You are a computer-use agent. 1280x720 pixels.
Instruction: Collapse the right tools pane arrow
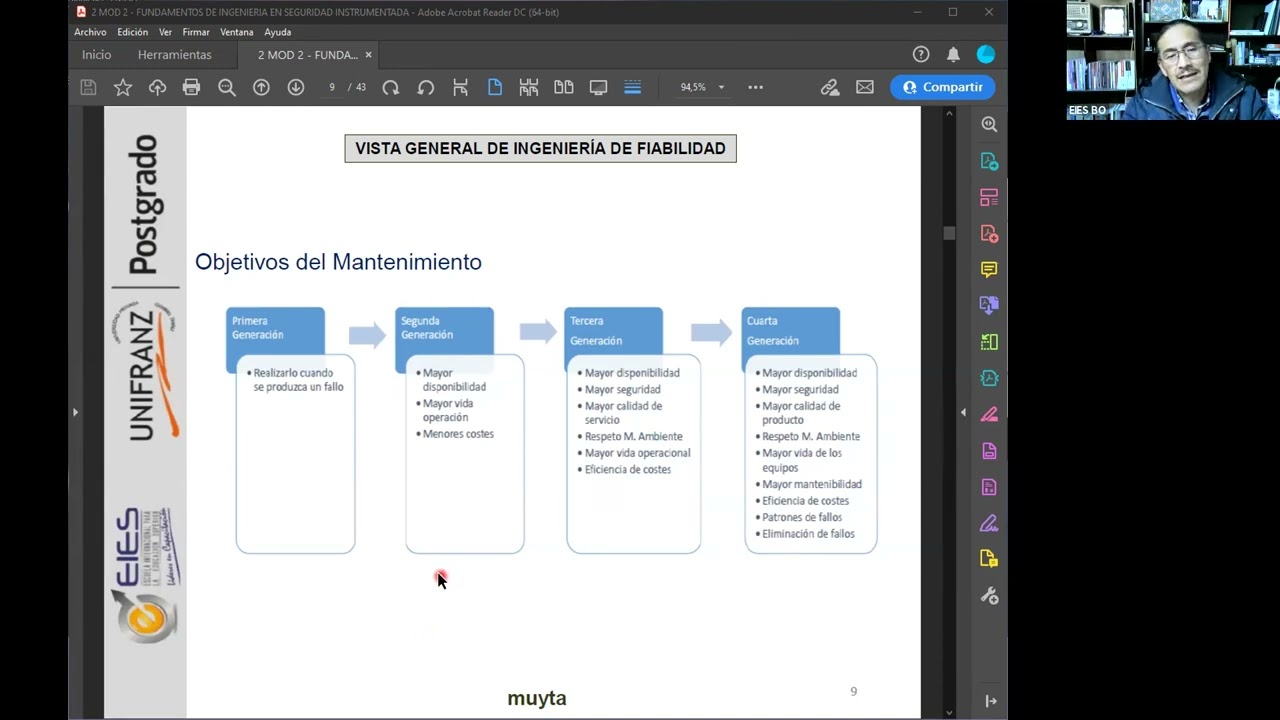tap(963, 412)
